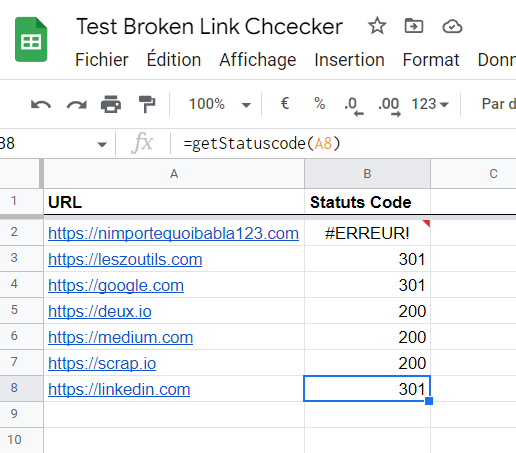
Task: Open the Fichier menu
Action: 102,60
